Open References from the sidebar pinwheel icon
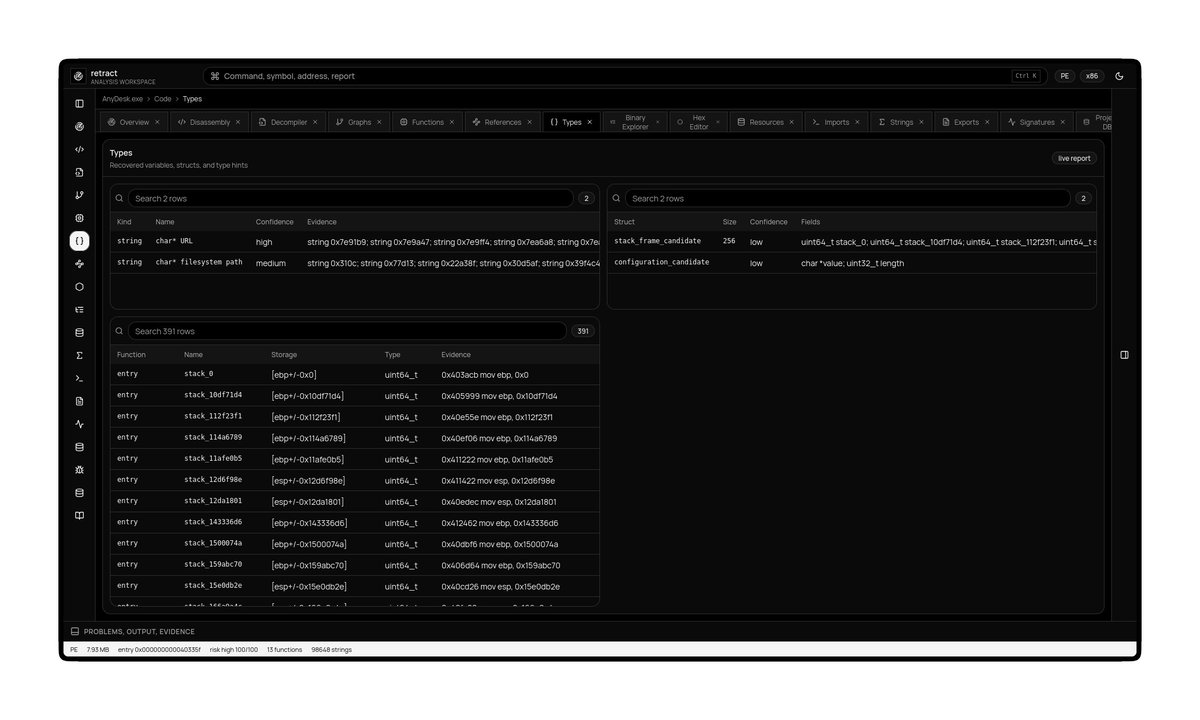The image size is (1200, 720). 79,264
